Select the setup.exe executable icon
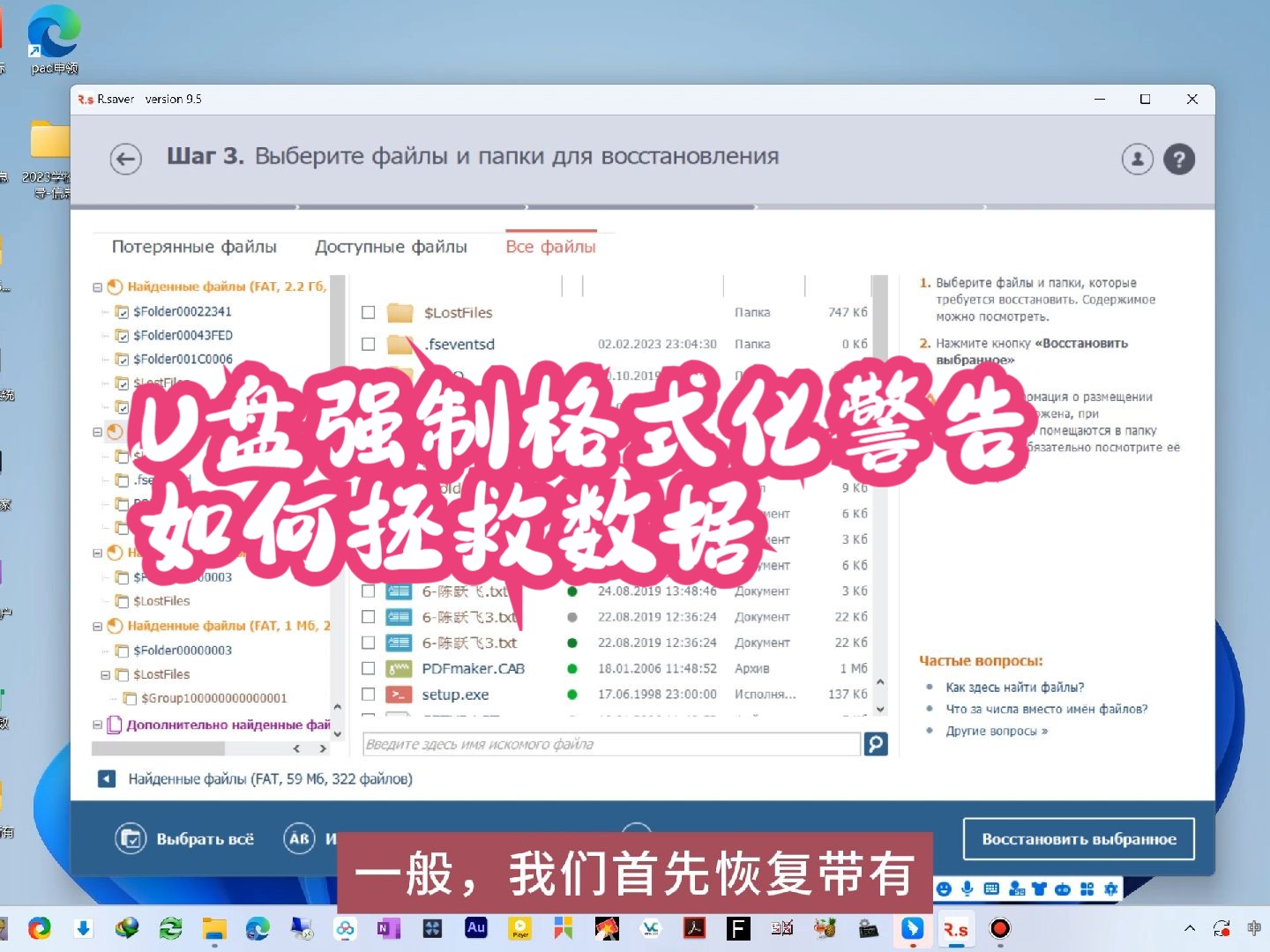Screen dimensions: 1270x952 click(x=400, y=694)
